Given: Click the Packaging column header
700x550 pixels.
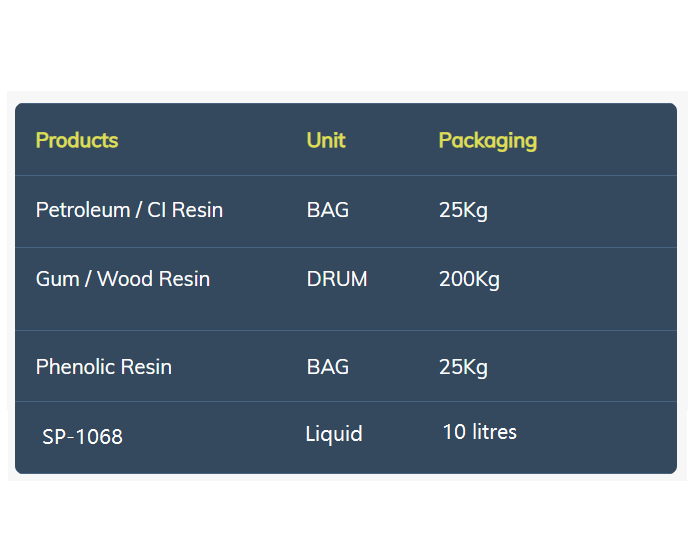Looking at the screenshot, I should [x=488, y=141].
